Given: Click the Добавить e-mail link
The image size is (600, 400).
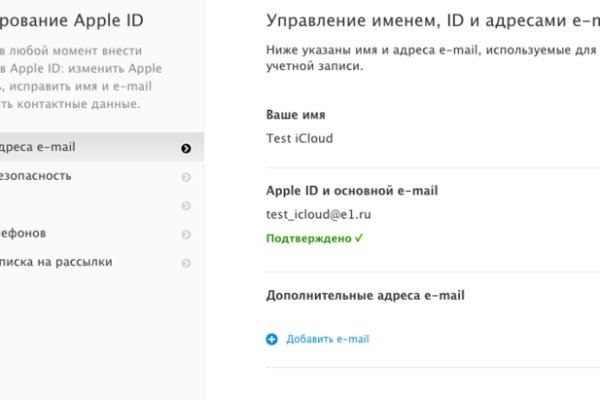Looking at the screenshot, I should click(x=327, y=339).
